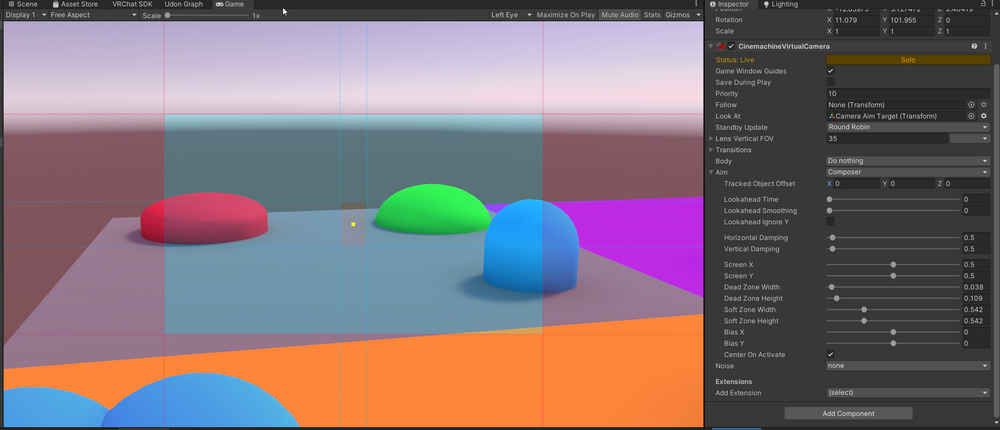Click gear icon next to Follow field

(x=984, y=105)
